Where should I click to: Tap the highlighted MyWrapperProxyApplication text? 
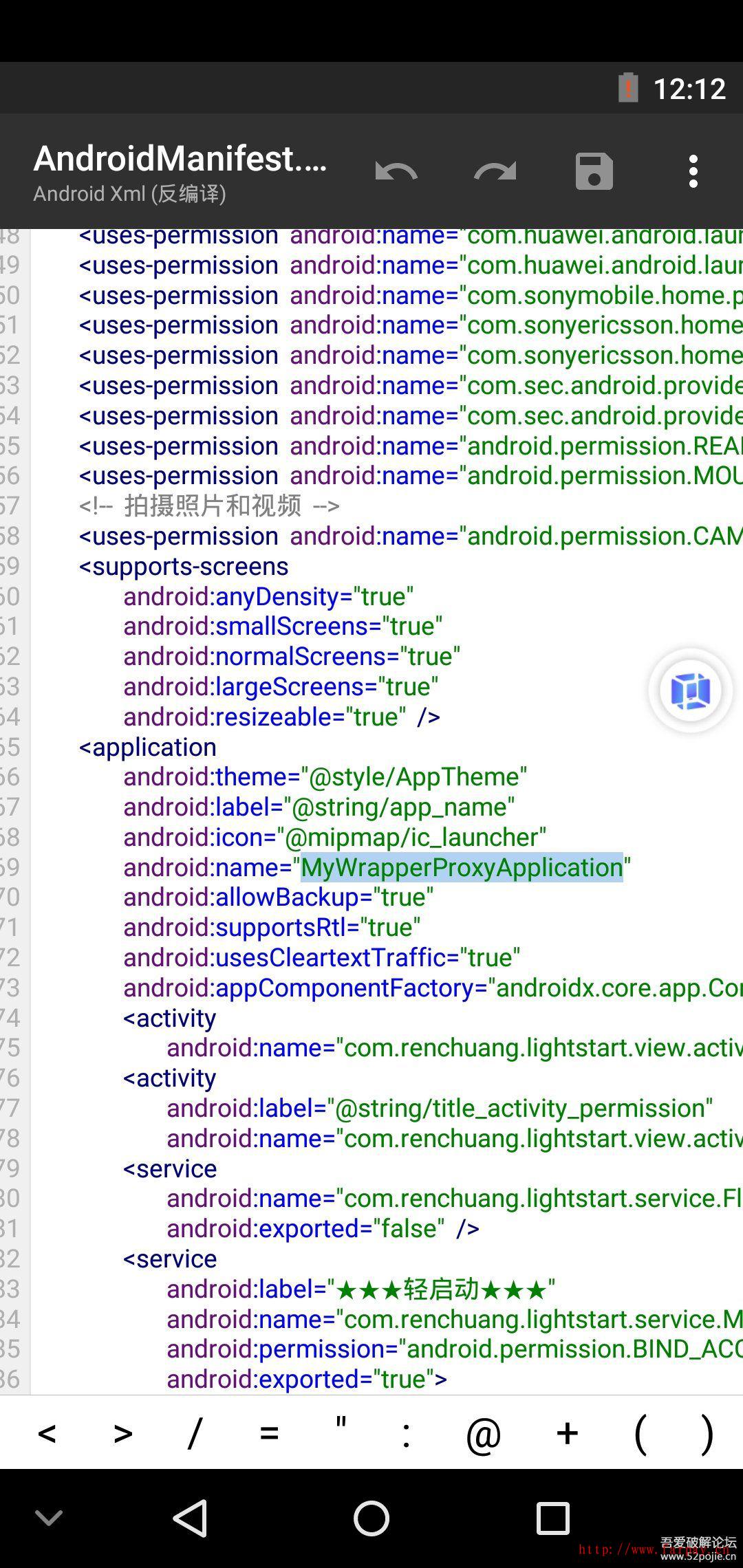coord(461,868)
